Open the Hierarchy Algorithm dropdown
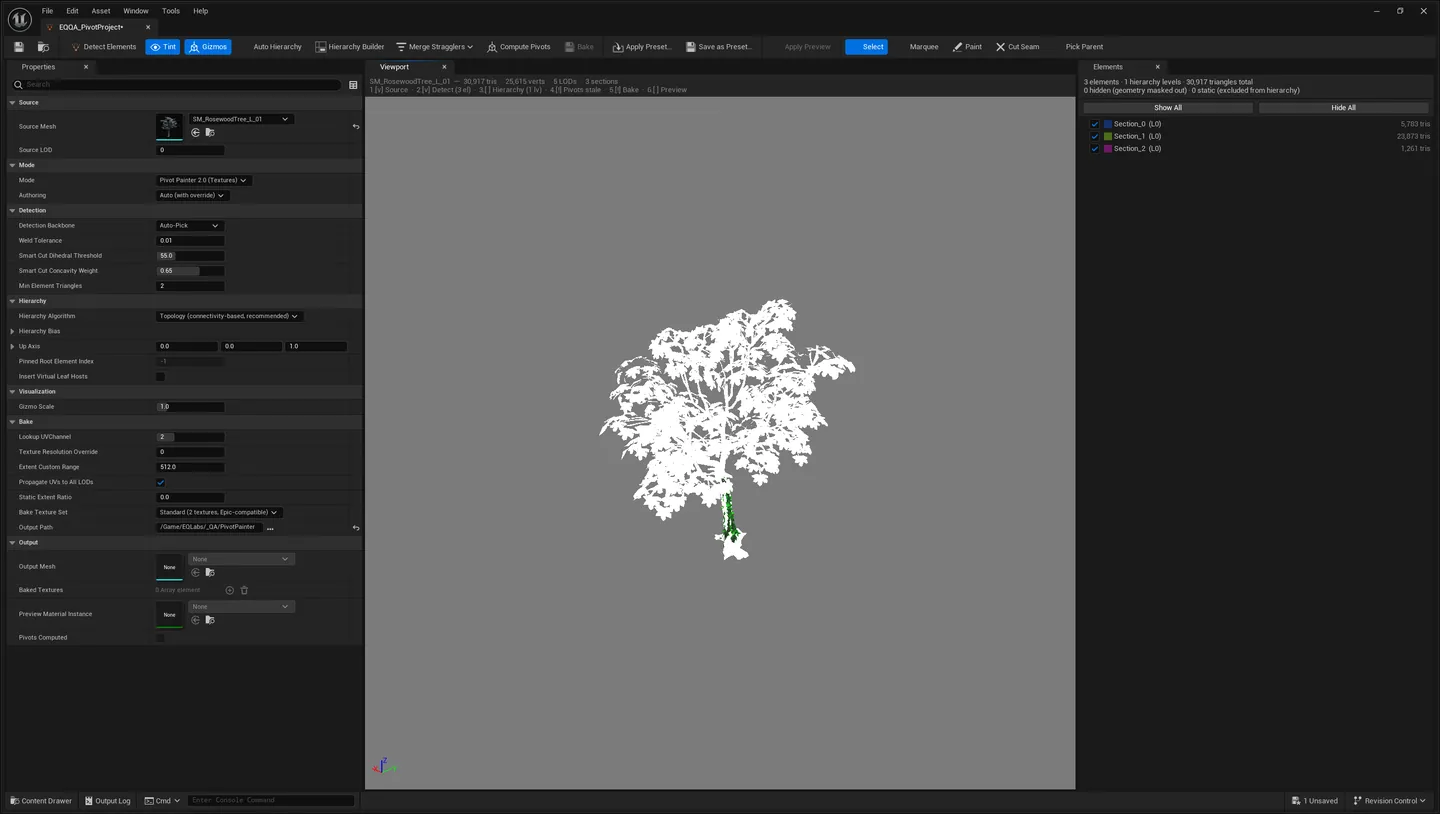This screenshot has width=1440, height=814. [x=230, y=316]
